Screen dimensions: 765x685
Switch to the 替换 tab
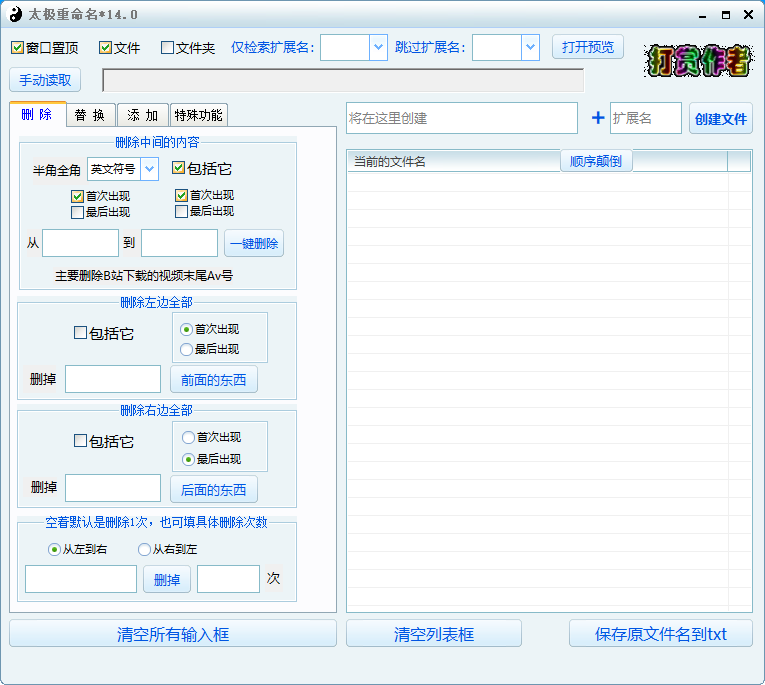[91, 115]
